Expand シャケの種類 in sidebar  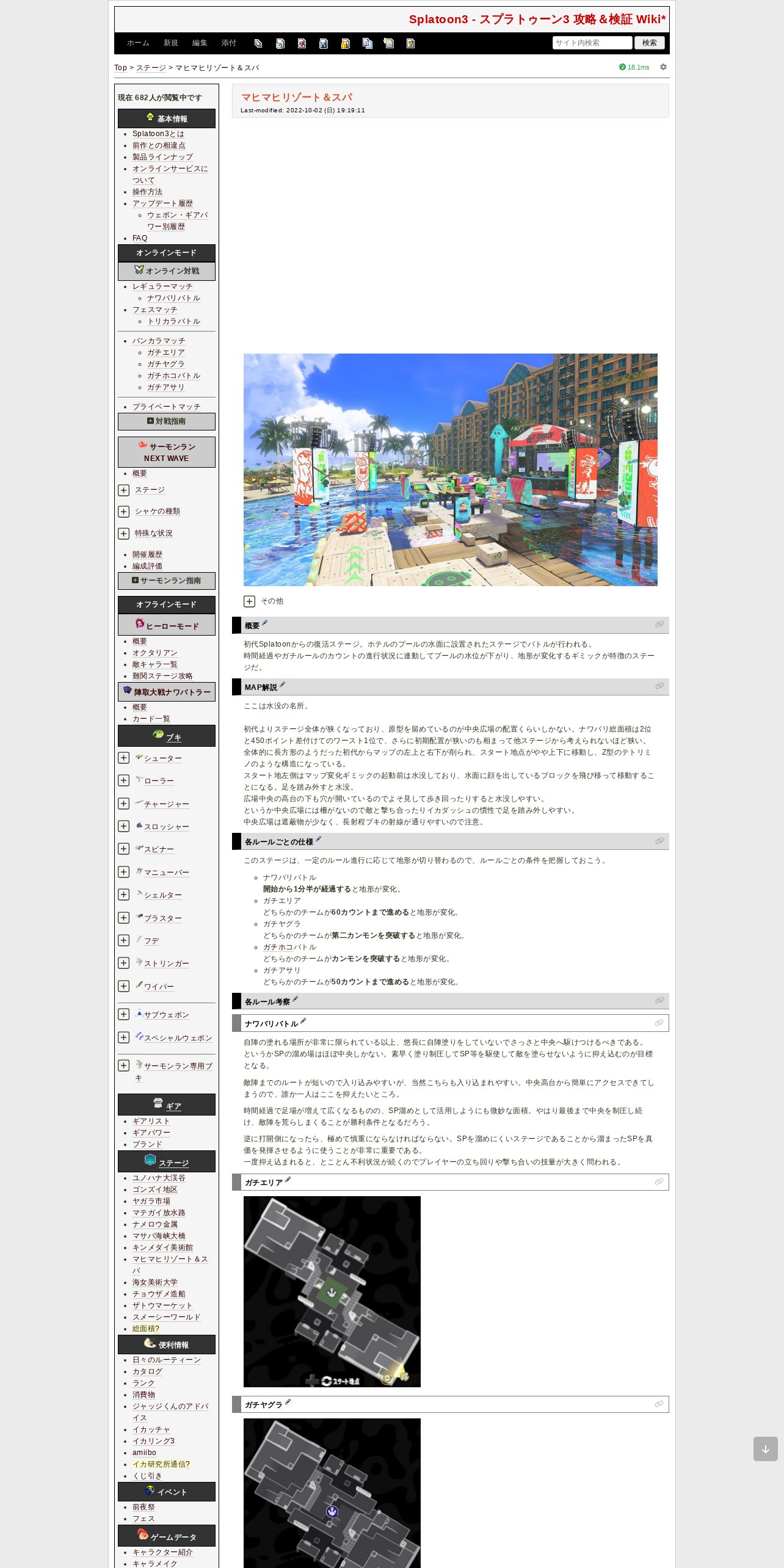[x=123, y=512]
